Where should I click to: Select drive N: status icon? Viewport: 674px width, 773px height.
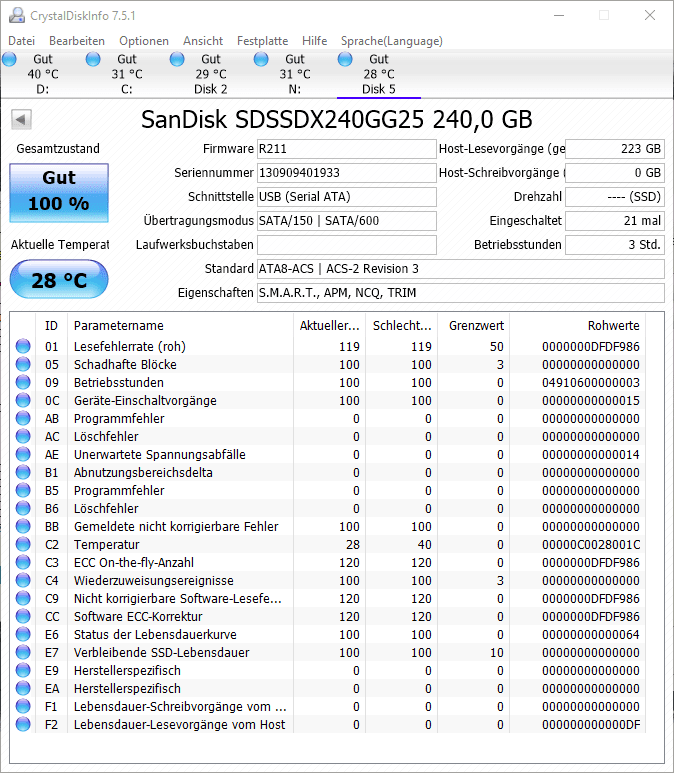tap(261, 59)
